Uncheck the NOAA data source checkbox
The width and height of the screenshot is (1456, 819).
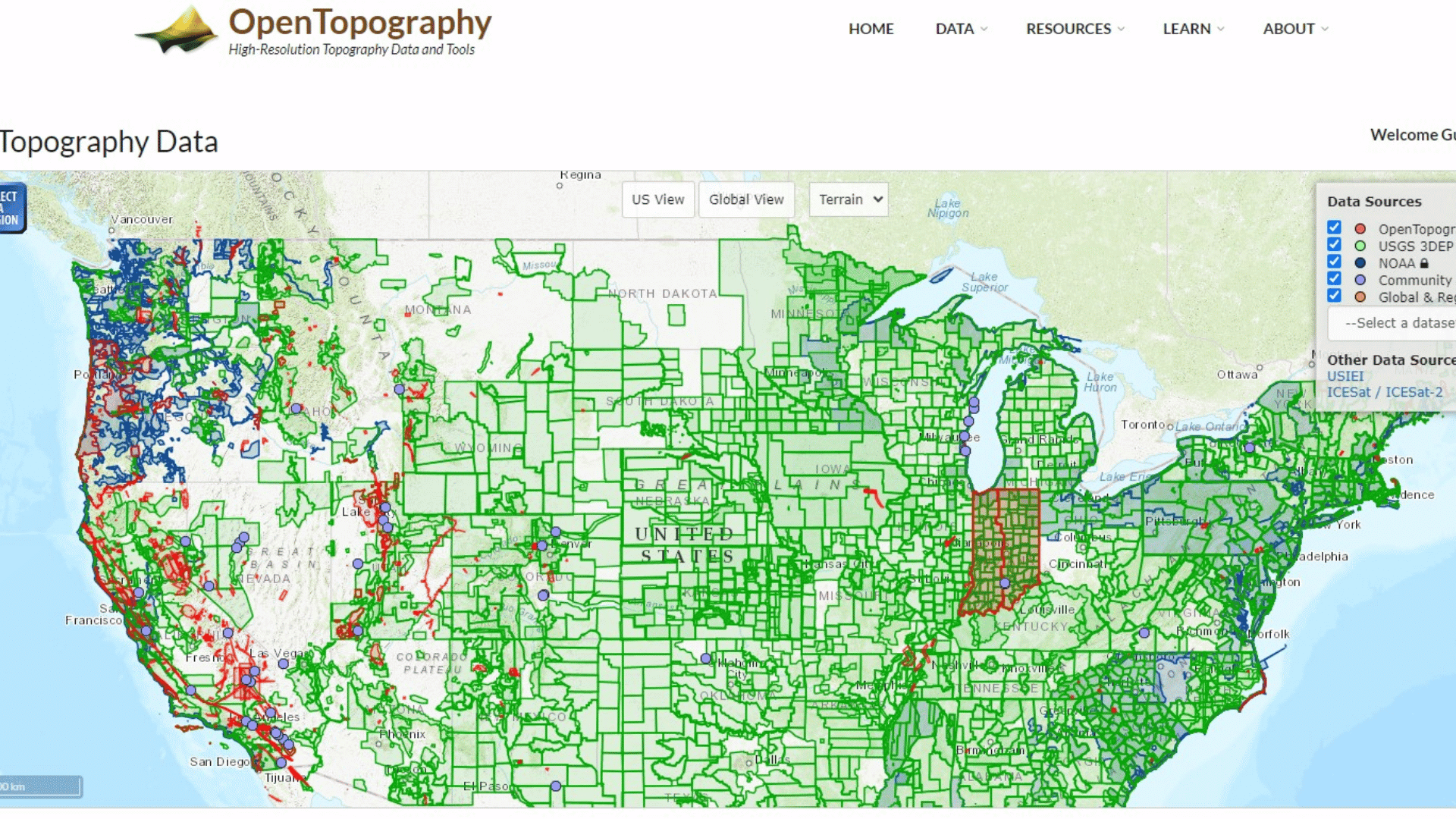(x=1335, y=262)
